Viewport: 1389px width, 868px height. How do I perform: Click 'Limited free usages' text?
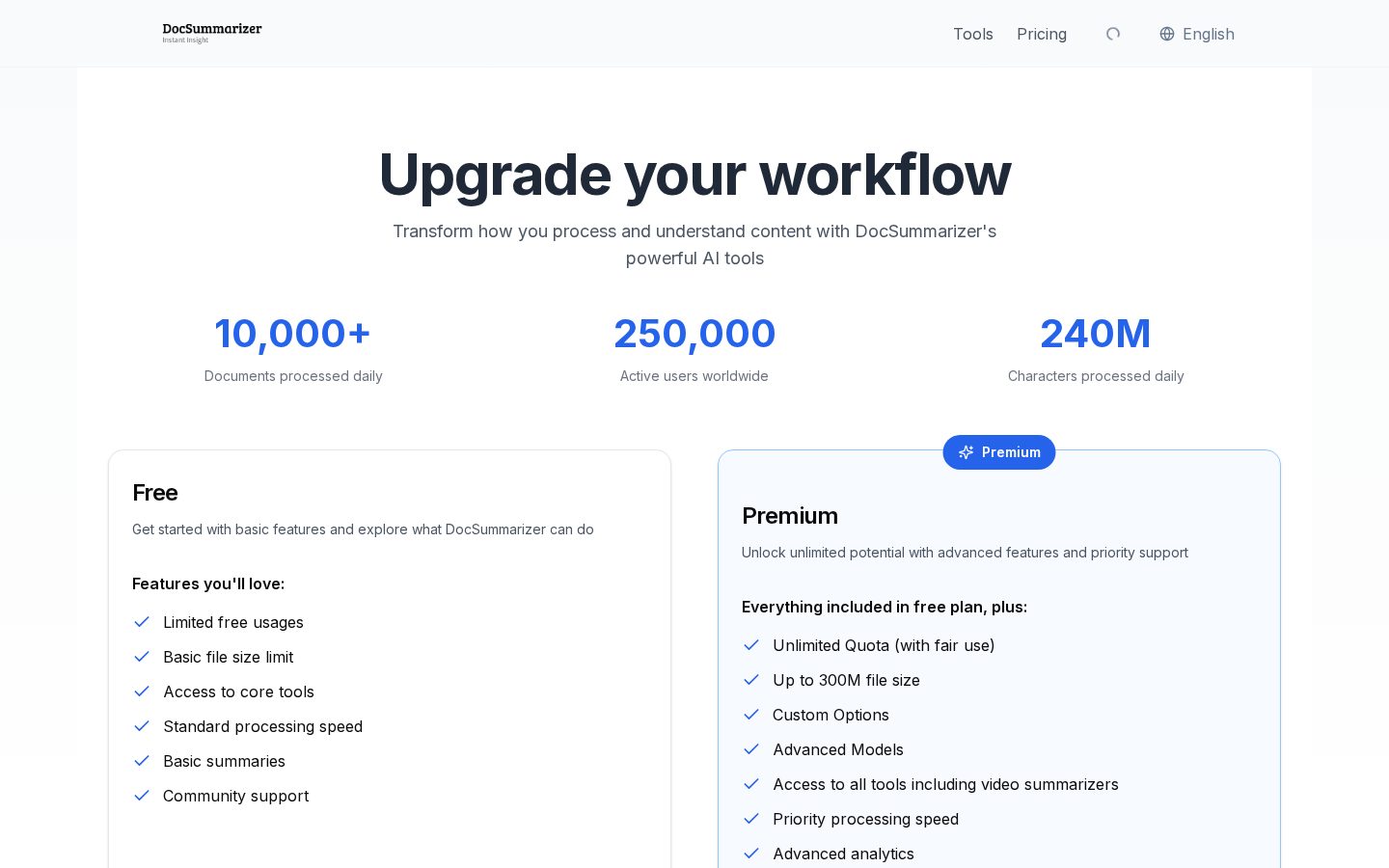point(233,622)
